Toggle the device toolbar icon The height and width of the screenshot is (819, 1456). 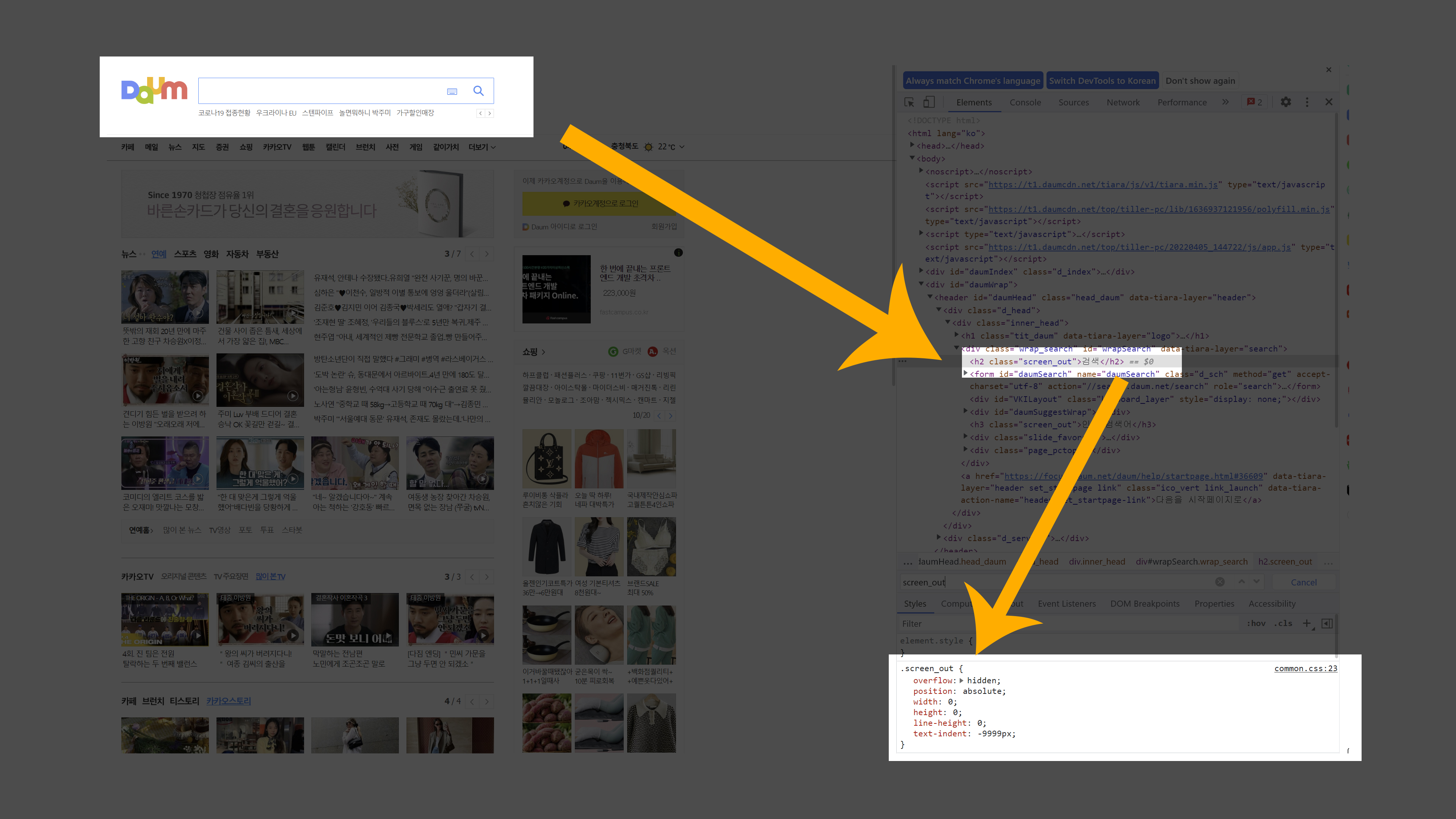pos(929,102)
